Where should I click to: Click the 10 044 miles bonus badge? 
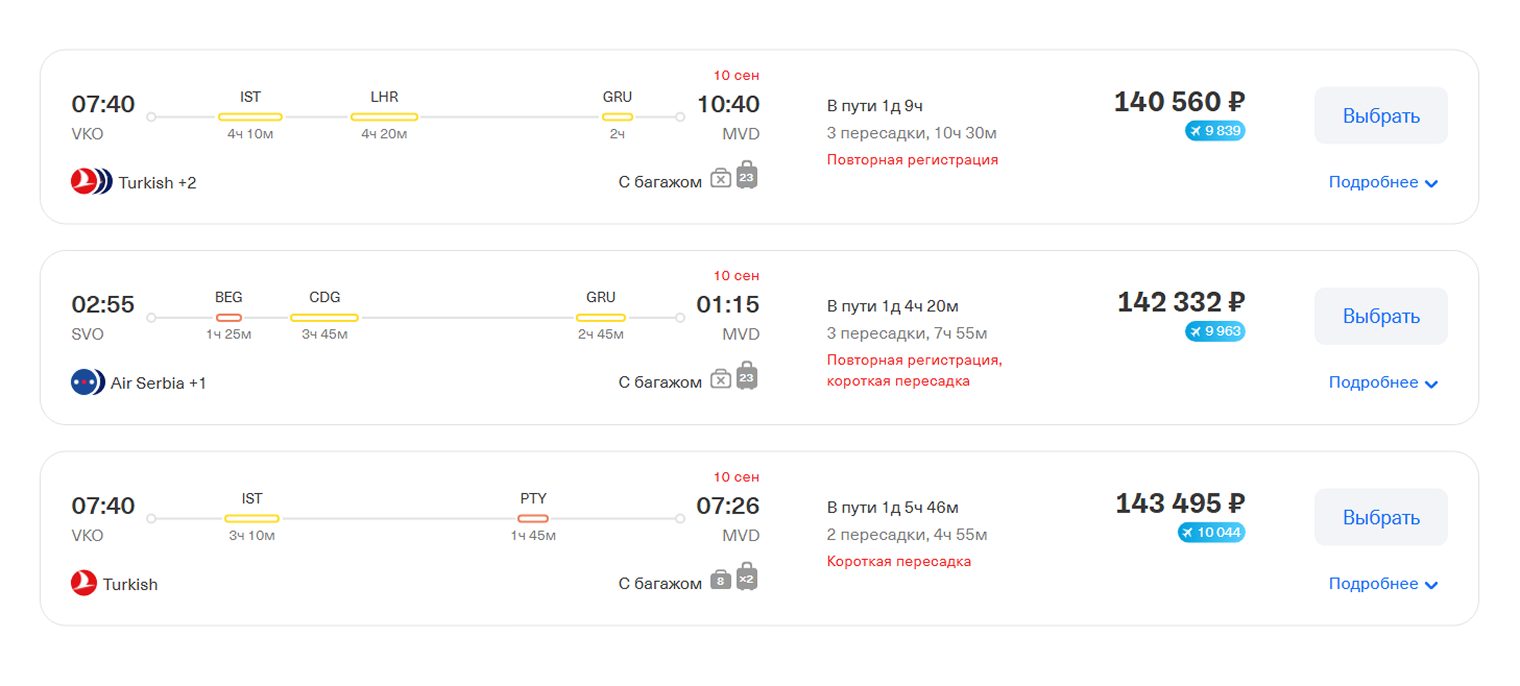pos(1211,532)
